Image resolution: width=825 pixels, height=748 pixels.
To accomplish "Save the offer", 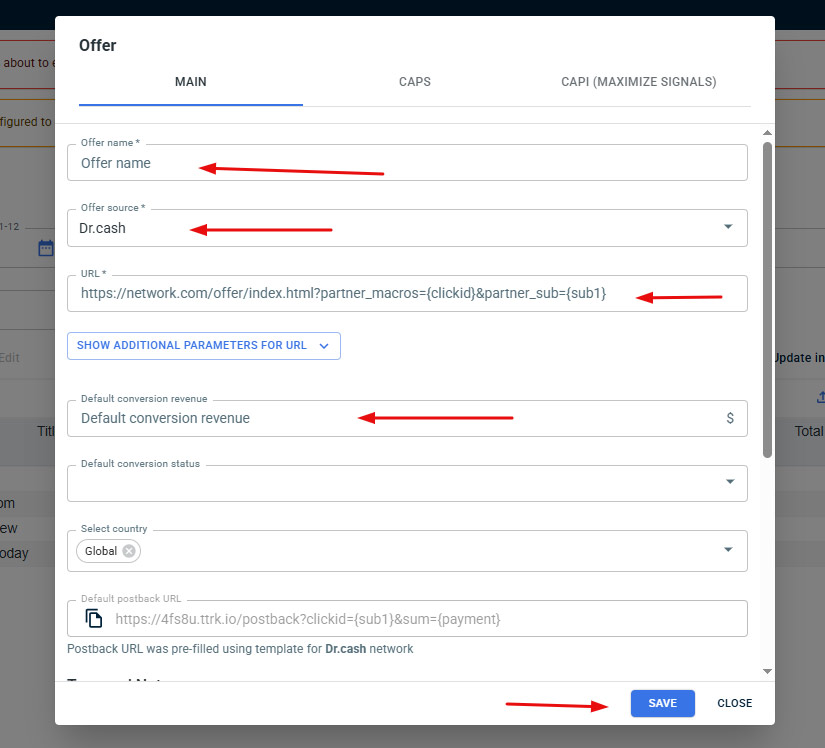I will [x=662, y=703].
